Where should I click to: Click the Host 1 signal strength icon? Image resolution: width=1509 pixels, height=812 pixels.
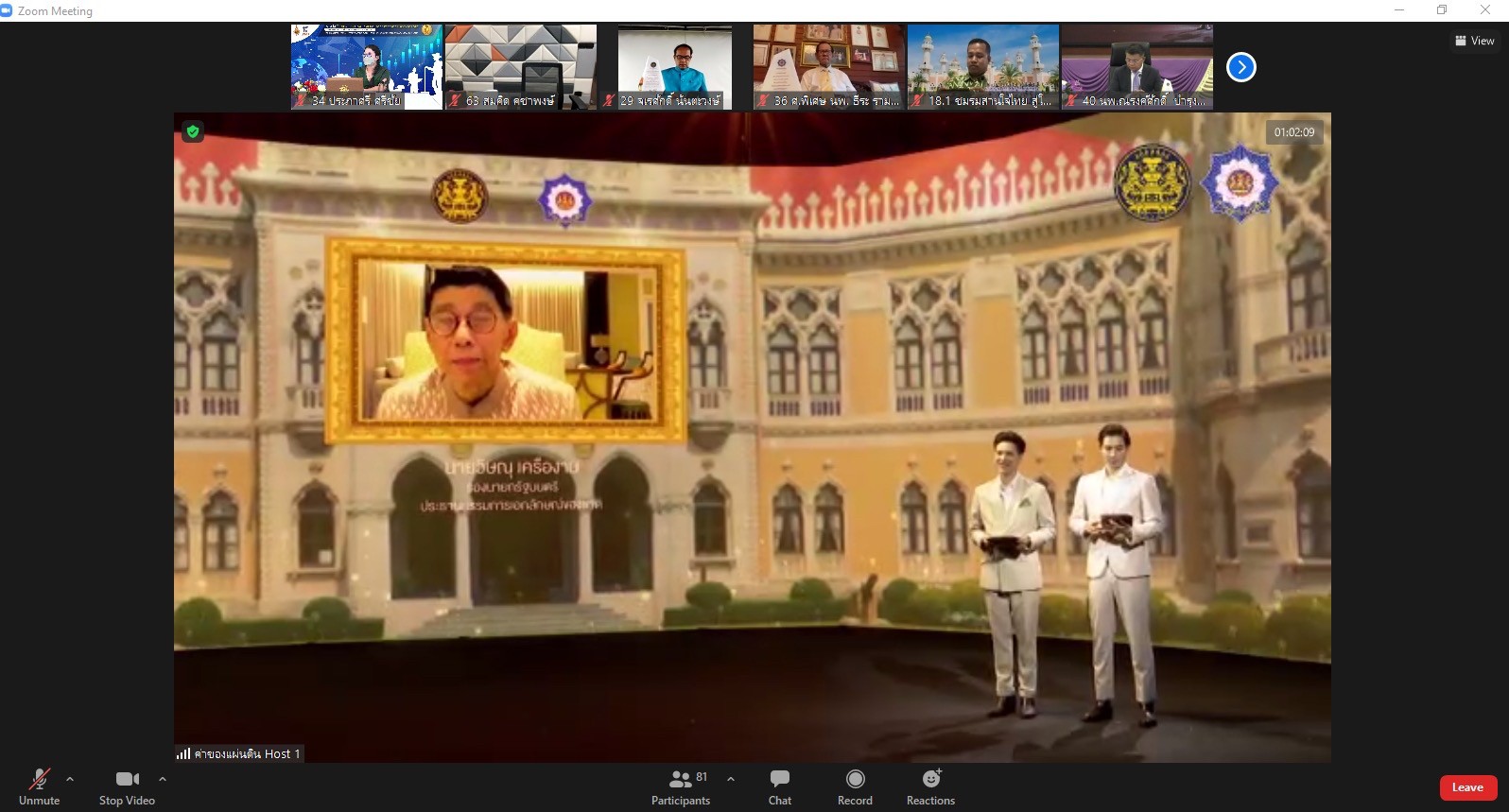click(183, 753)
